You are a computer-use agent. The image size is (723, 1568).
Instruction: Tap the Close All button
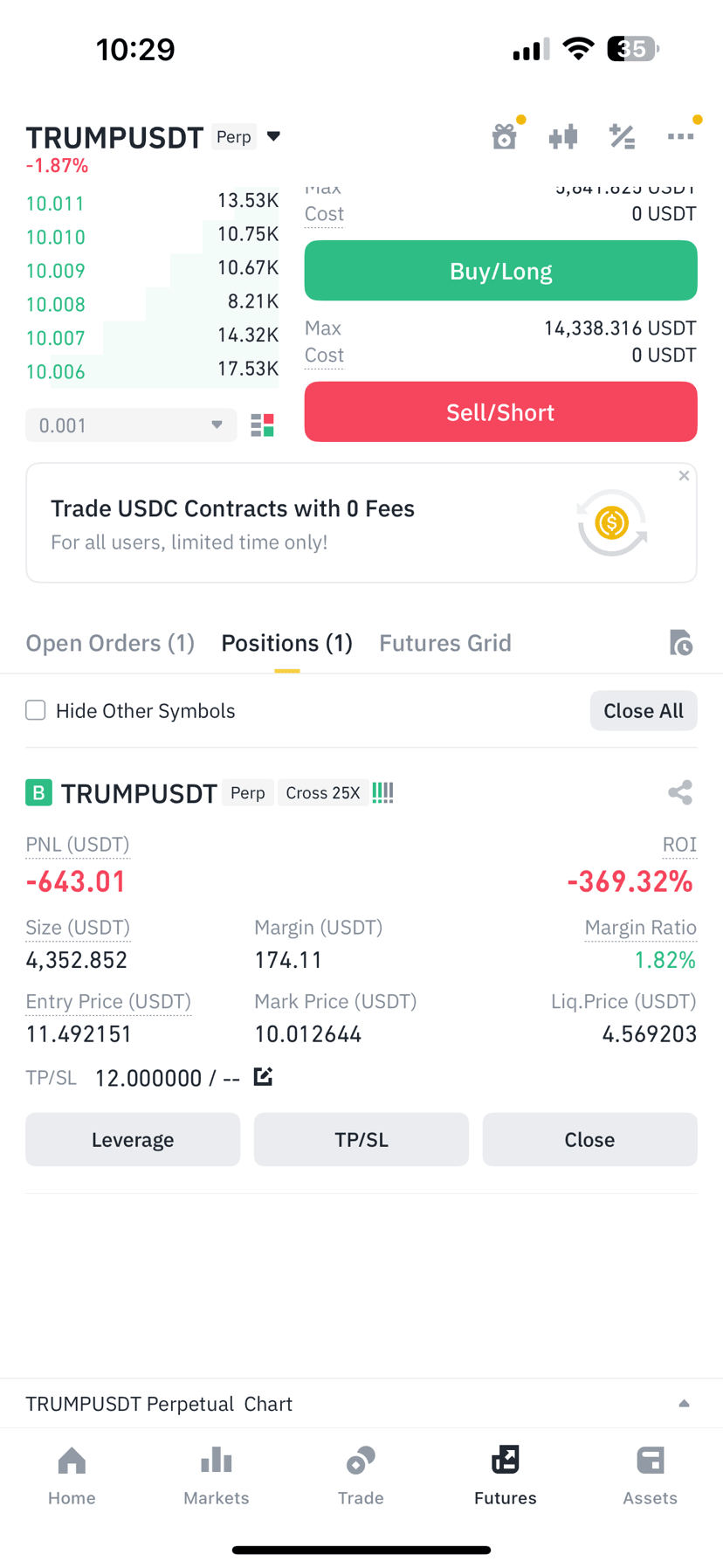(644, 711)
